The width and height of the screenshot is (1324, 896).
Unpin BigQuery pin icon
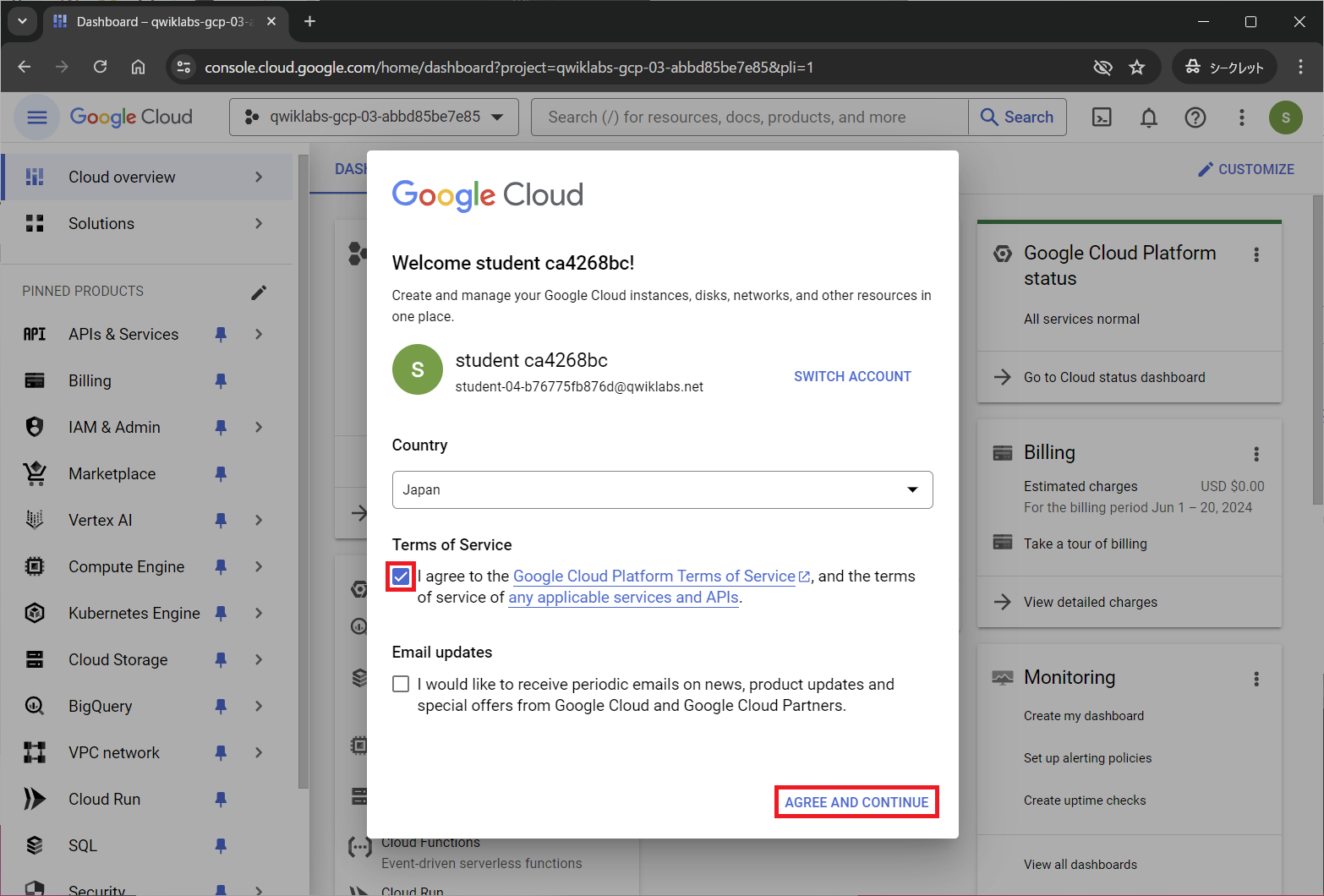point(221,707)
